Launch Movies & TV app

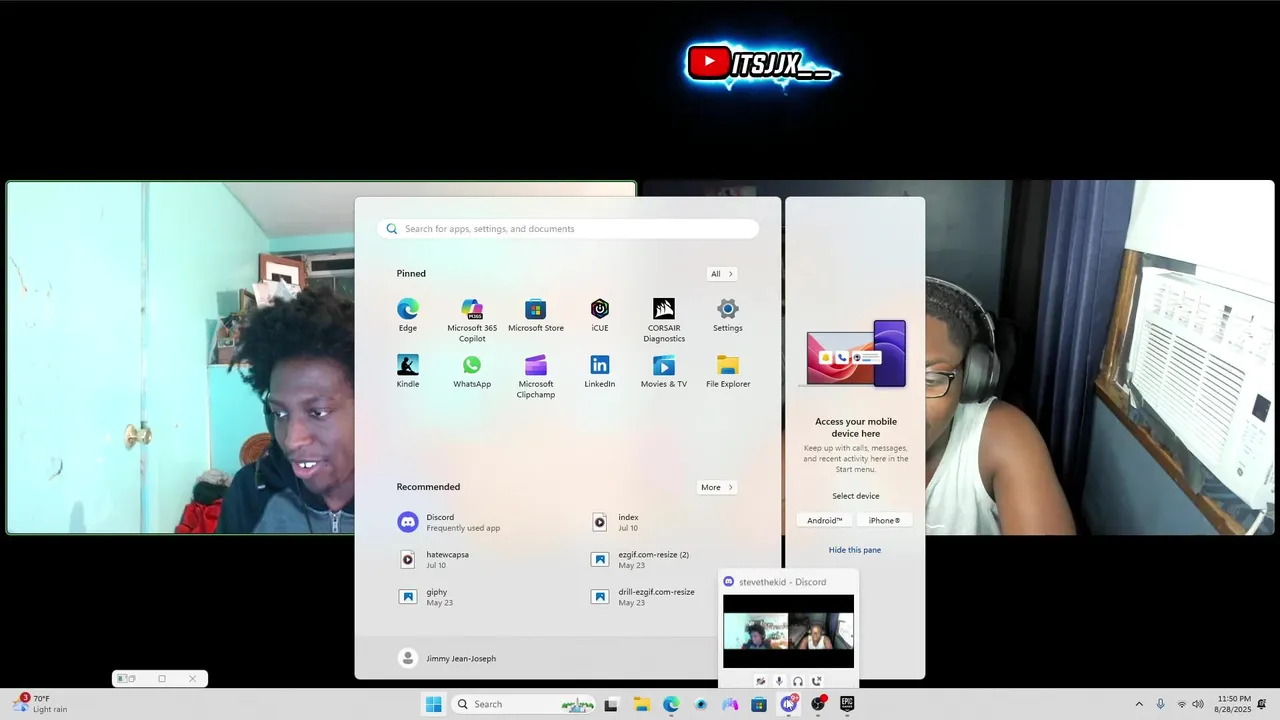[x=664, y=371]
